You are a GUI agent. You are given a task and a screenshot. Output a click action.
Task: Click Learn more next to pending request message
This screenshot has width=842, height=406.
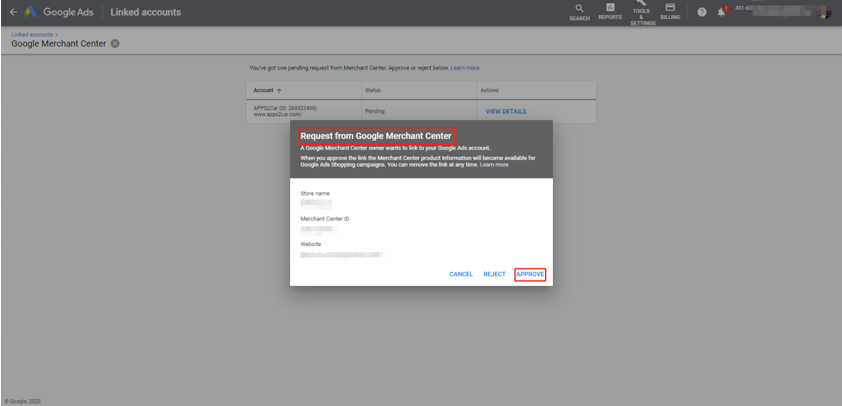(x=465, y=68)
